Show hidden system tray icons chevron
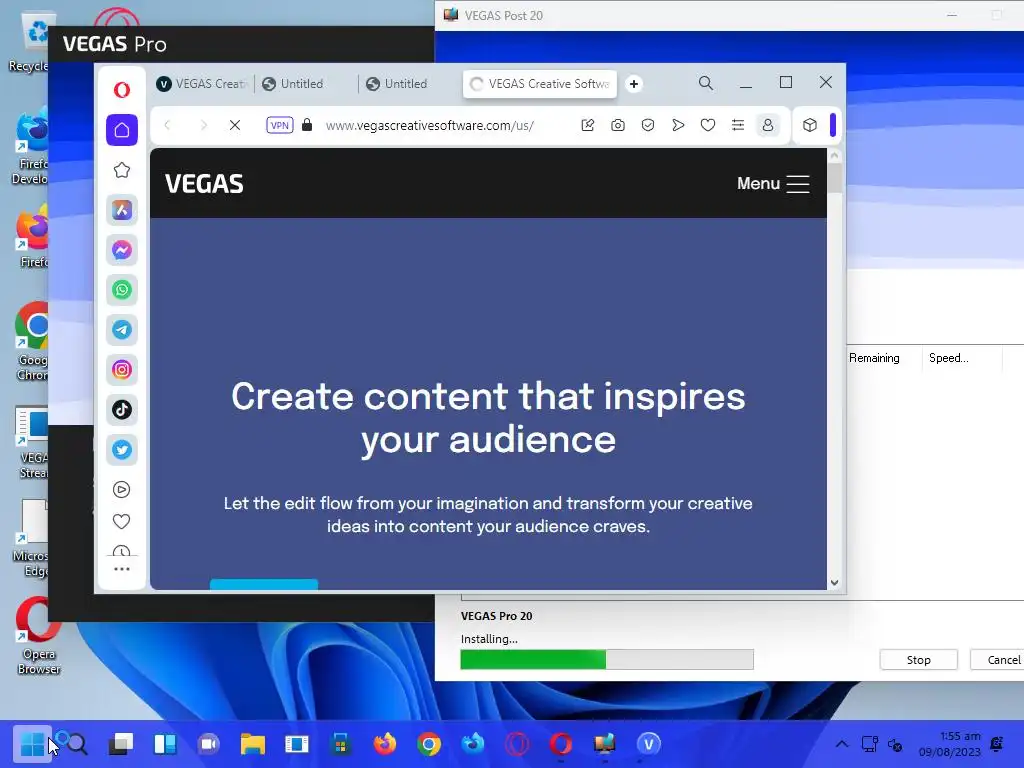 842,744
